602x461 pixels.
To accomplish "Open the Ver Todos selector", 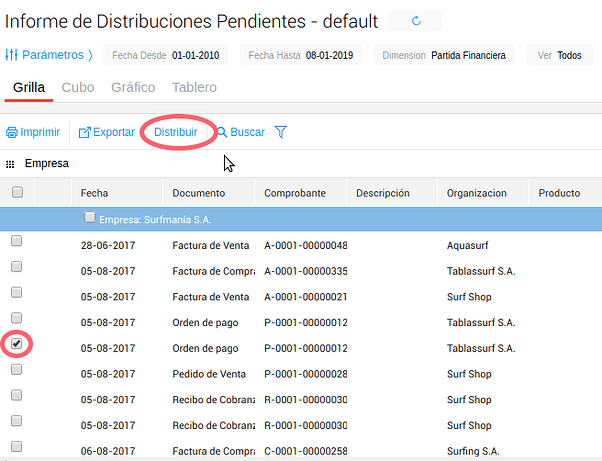I will [559, 55].
